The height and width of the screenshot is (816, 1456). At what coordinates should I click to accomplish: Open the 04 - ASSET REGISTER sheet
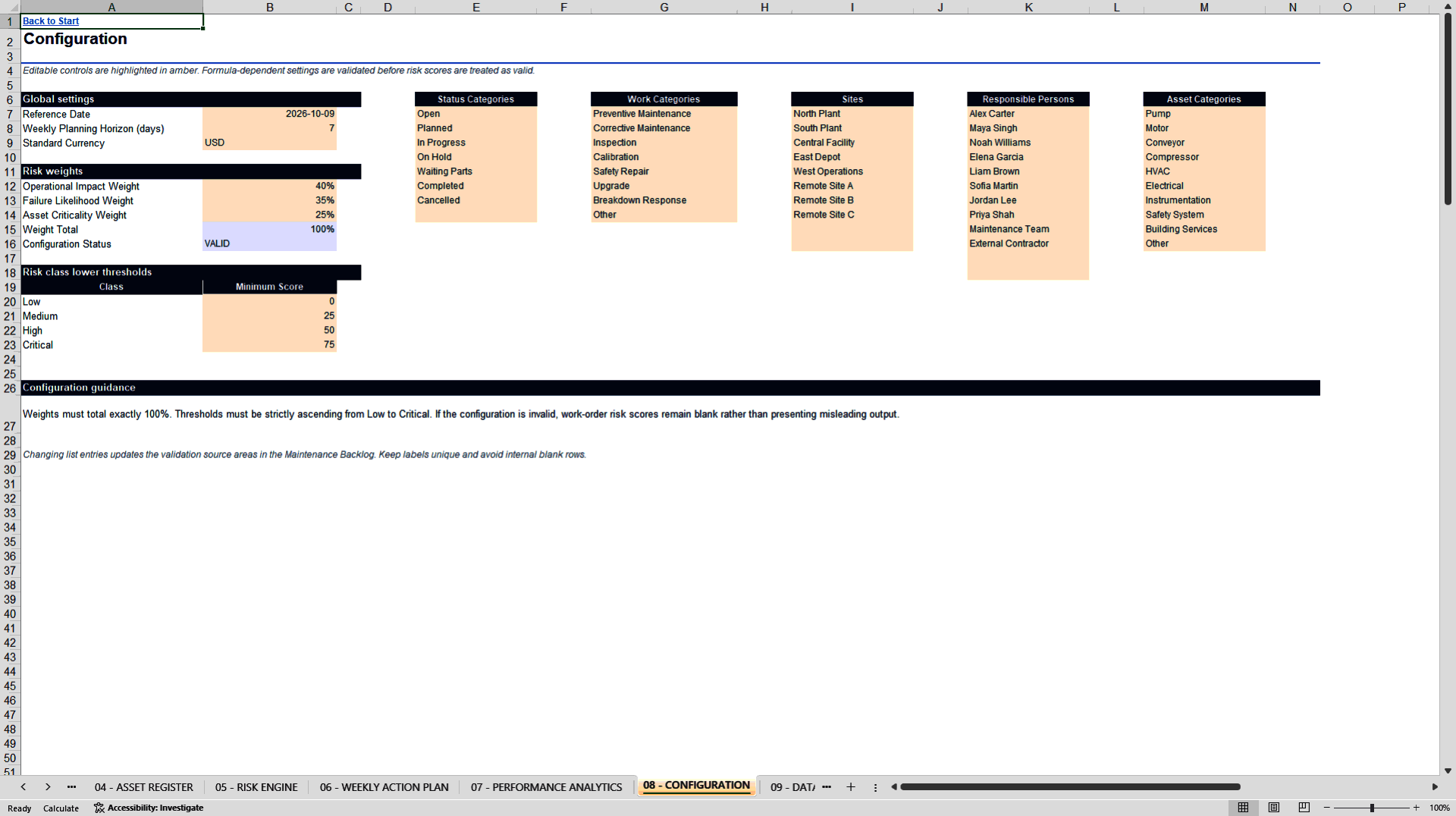pos(144,787)
